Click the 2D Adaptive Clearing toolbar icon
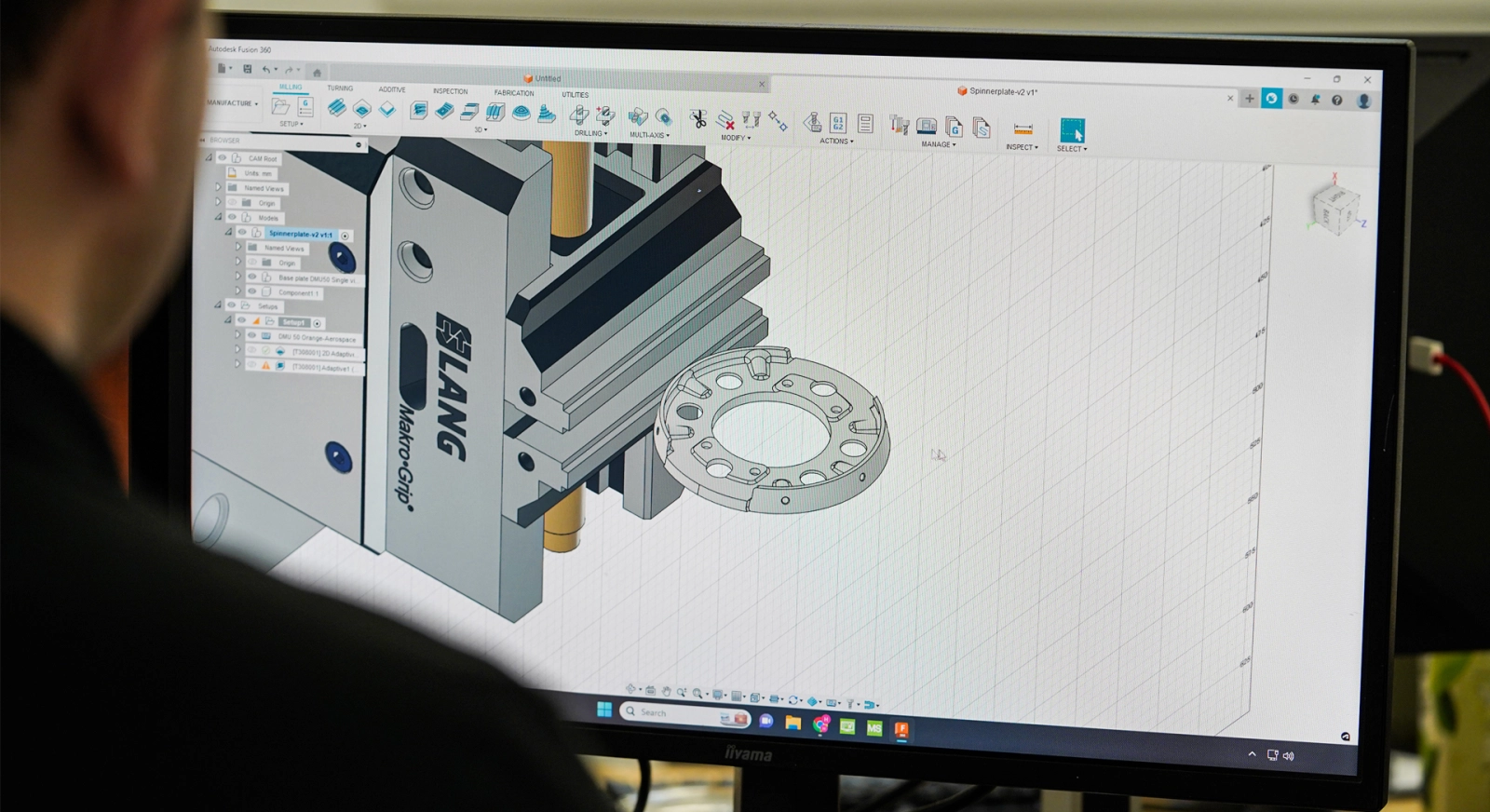 coord(336,108)
